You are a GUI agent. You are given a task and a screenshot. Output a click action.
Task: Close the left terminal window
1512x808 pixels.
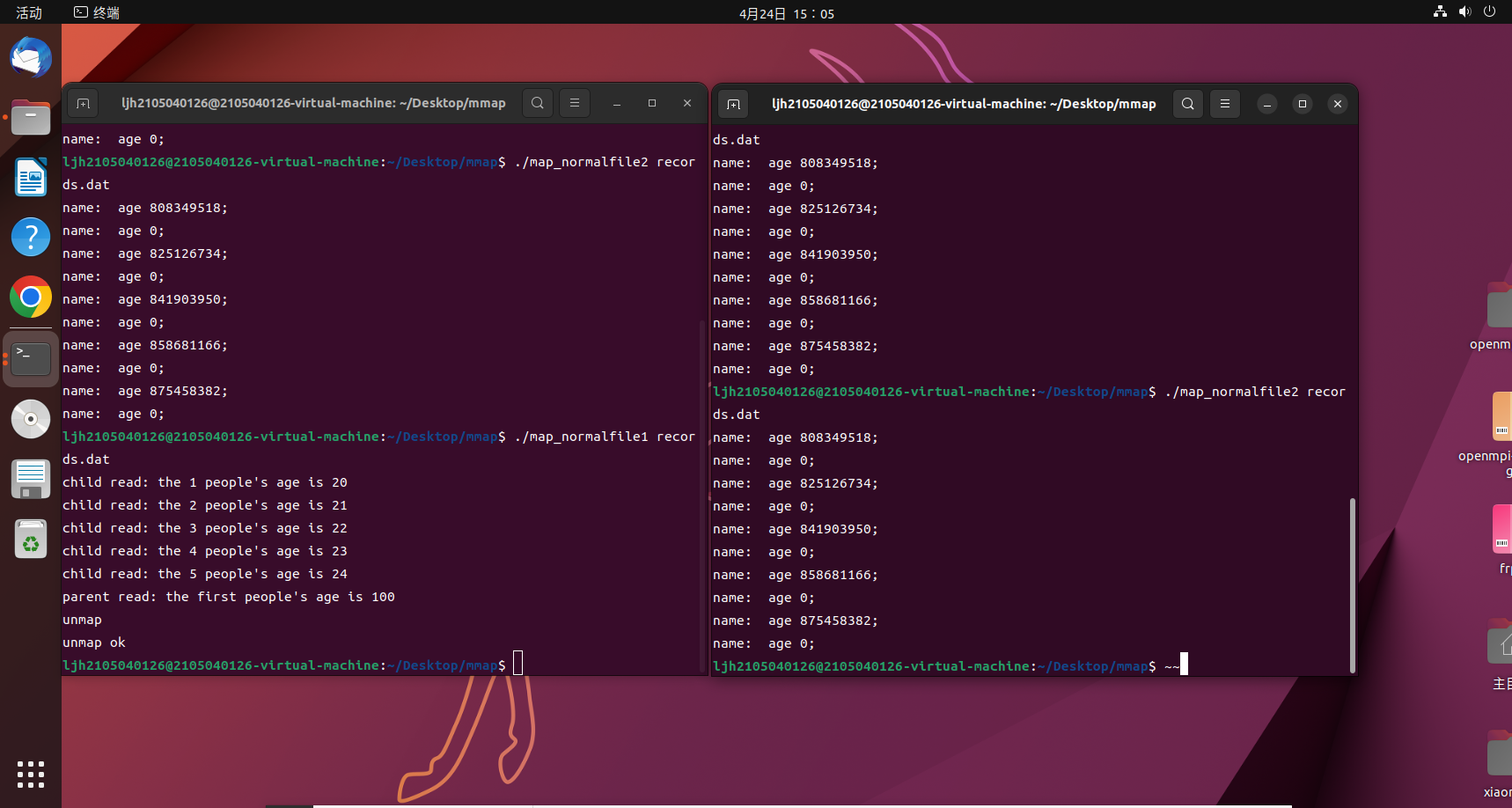point(687,103)
